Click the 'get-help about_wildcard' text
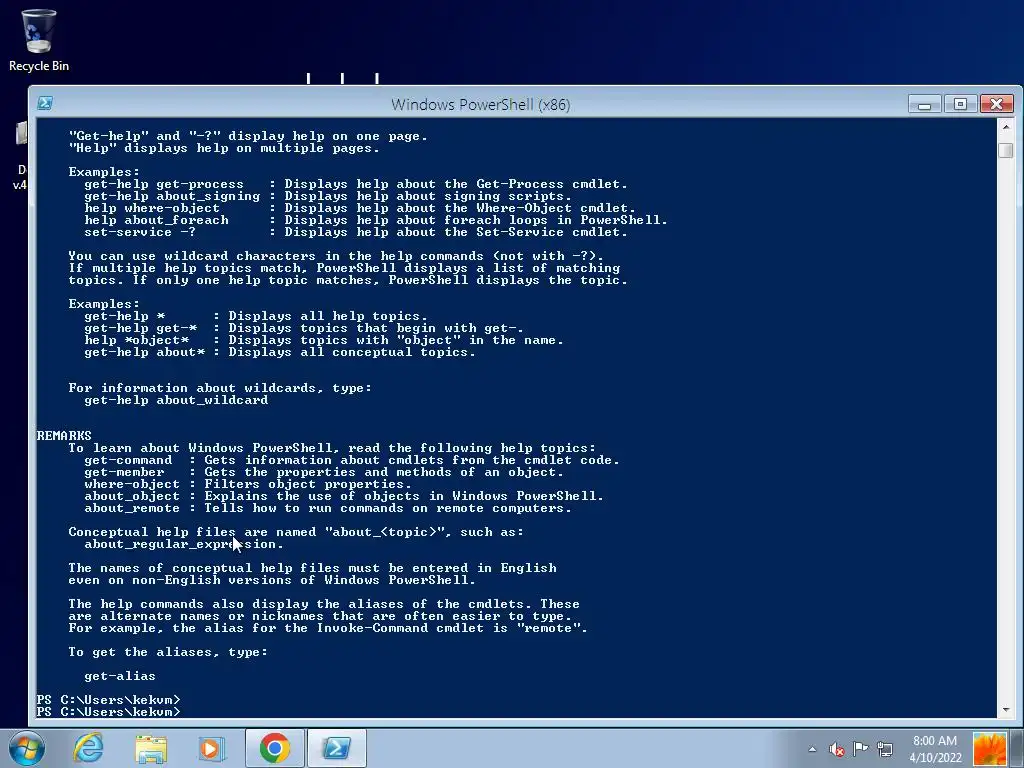The height and width of the screenshot is (768, 1024). coord(176,400)
